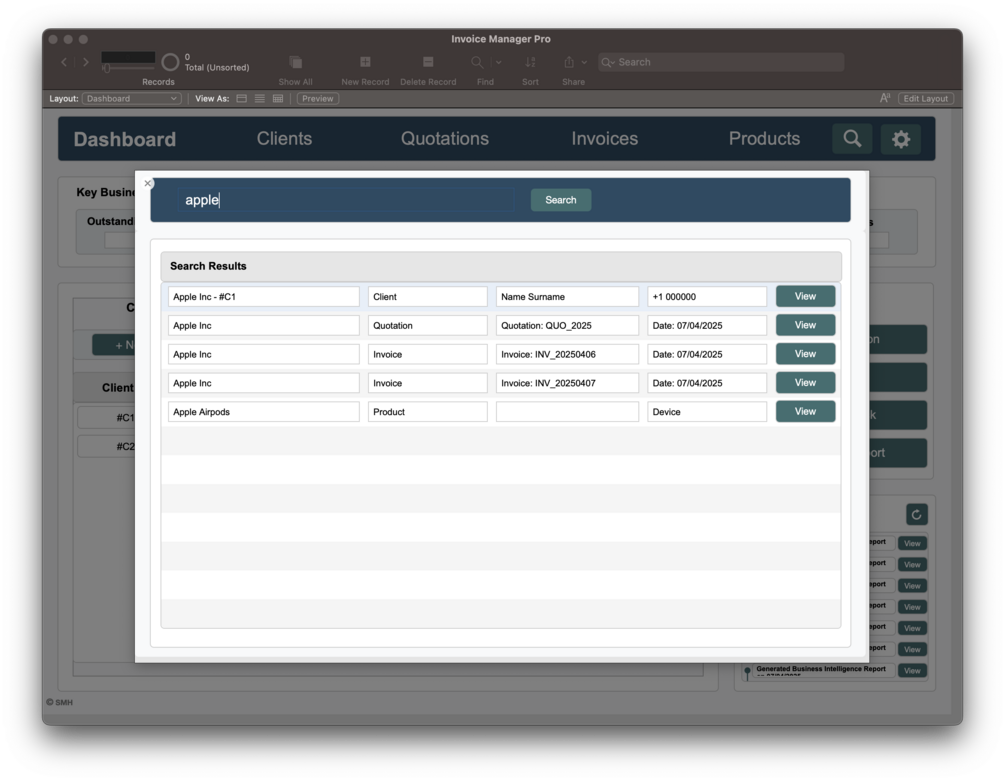The height and width of the screenshot is (781, 1005).
Task: Click the Name Surname cell
Action: (567, 297)
